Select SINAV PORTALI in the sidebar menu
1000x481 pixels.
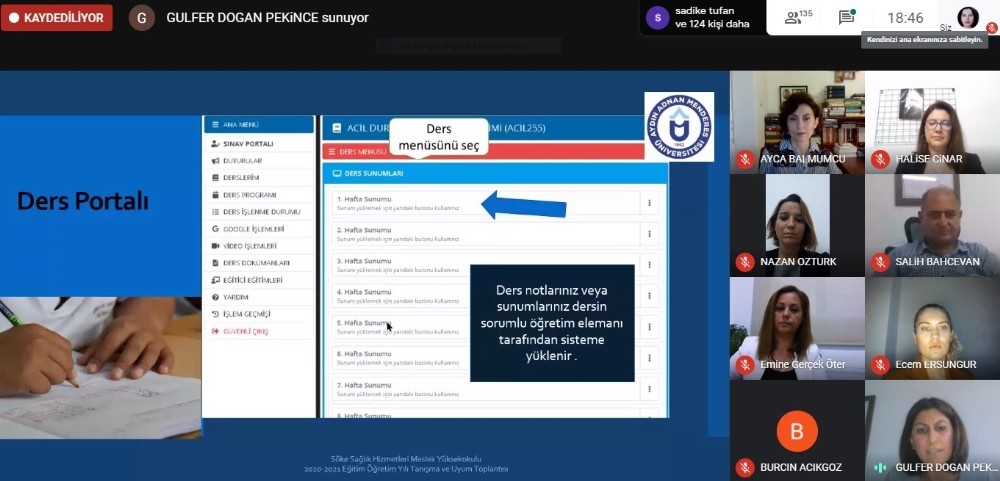[247, 144]
